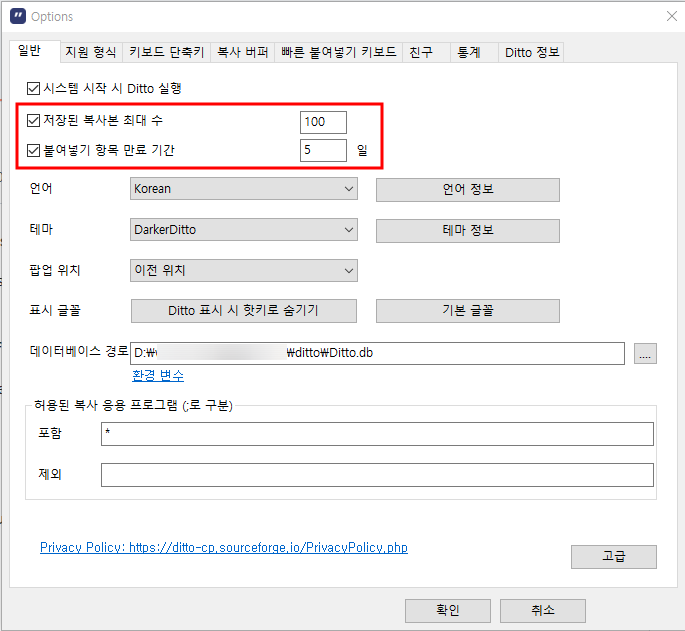This screenshot has width=685, height=631.
Task: Open the 테마 dropdown showing DarkerDitto
Action: [x=244, y=229]
